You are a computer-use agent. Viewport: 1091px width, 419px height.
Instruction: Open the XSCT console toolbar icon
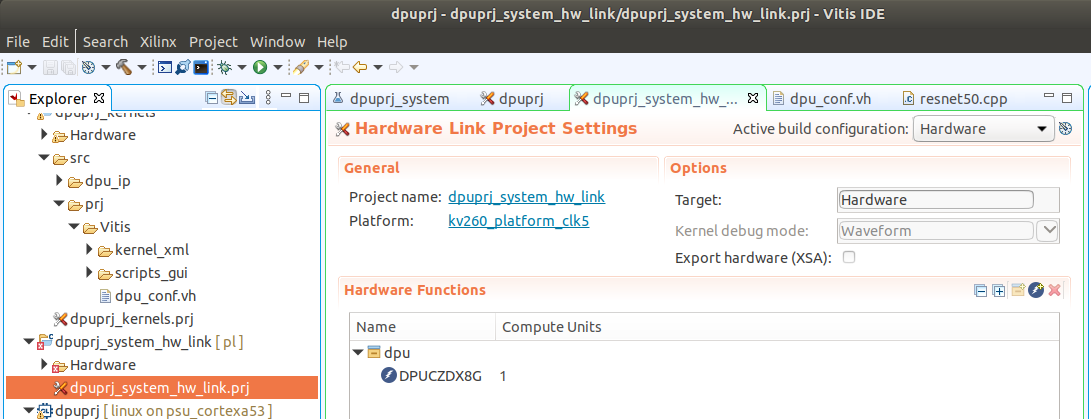165,68
